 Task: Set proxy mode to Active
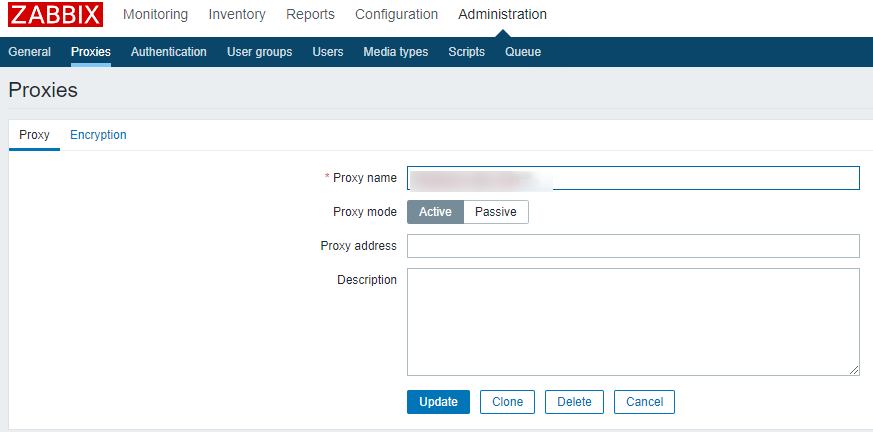[x=435, y=212]
